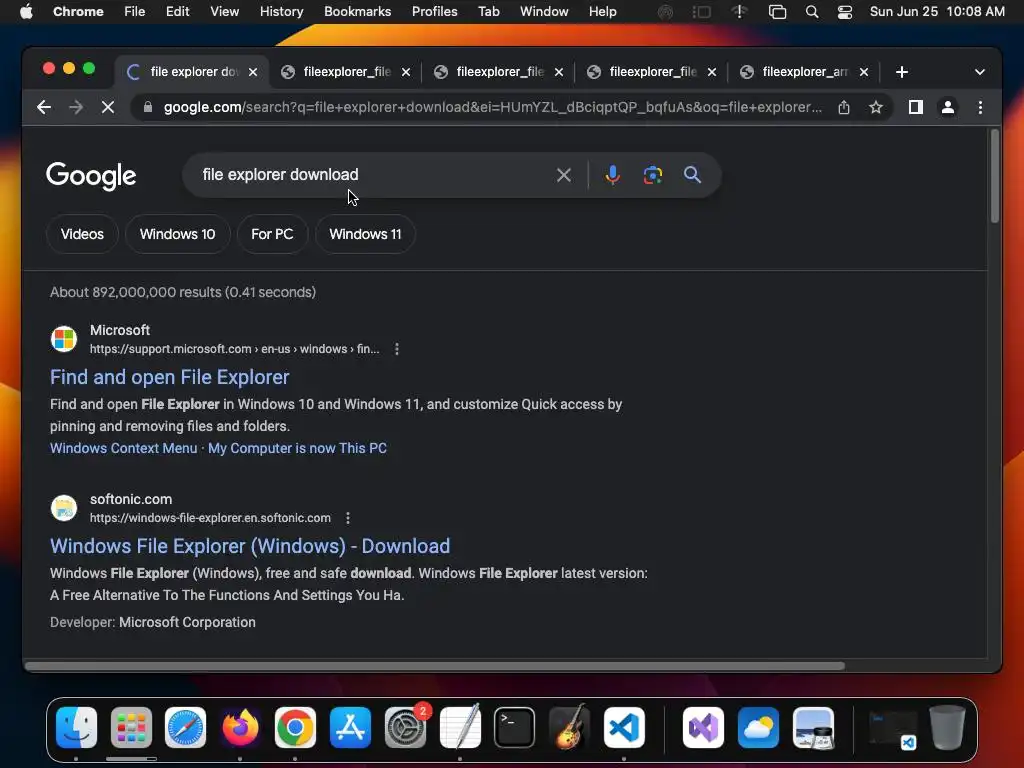Stop page loading with the X button
The height and width of the screenshot is (768, 1024).
tap(108, 107)
